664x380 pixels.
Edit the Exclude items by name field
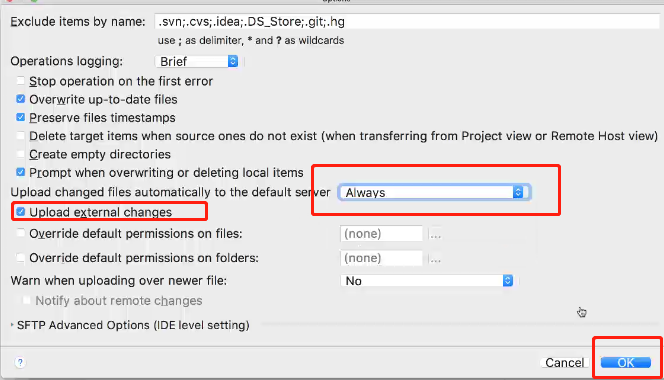(x=407, y=22)
